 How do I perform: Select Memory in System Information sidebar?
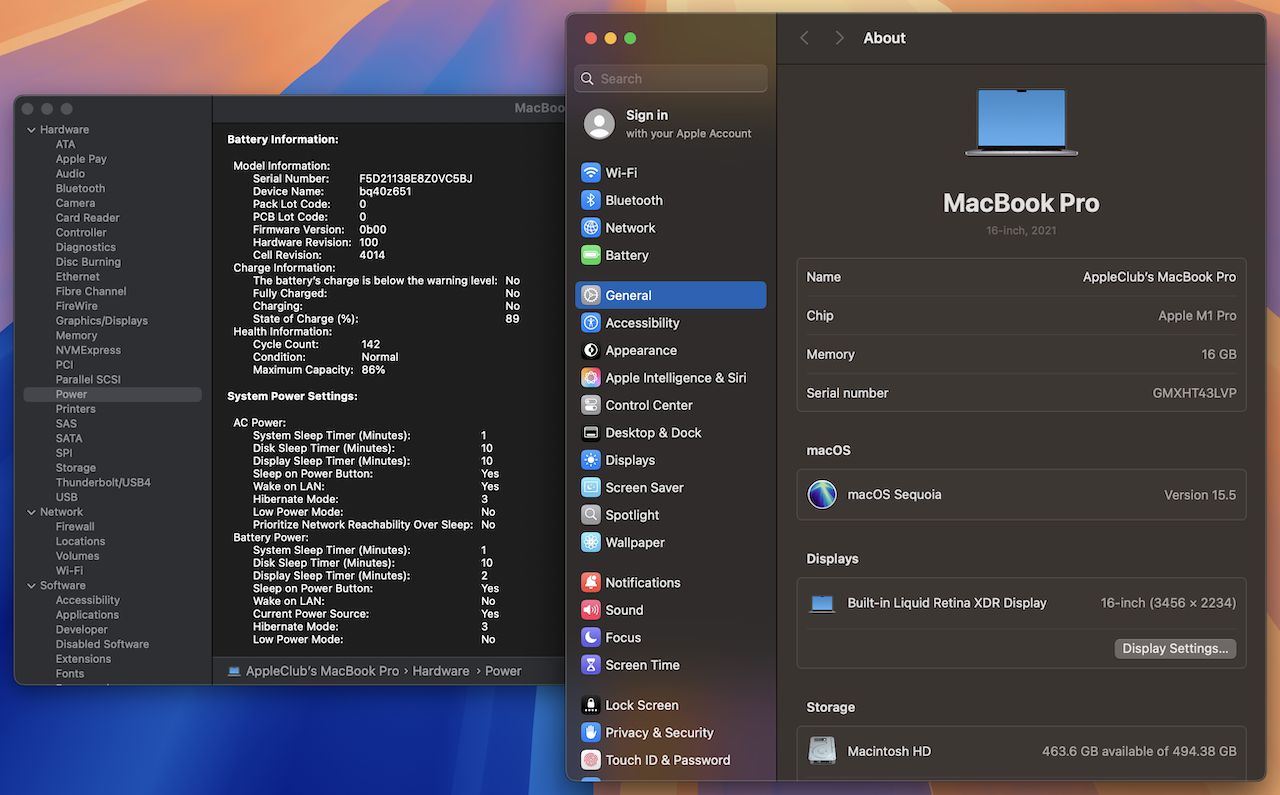click(x=76, y=336)
